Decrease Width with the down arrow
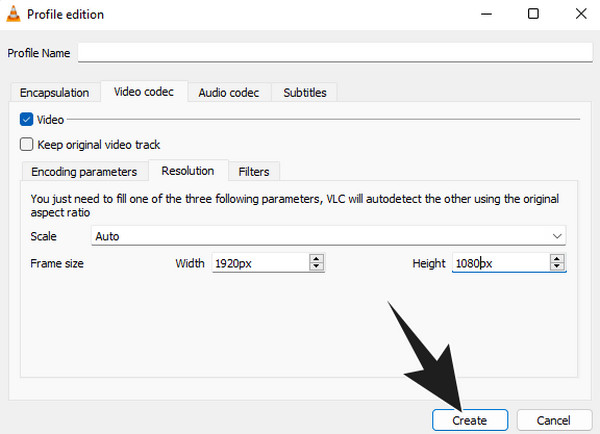The image size is (600, 434). 316,267
